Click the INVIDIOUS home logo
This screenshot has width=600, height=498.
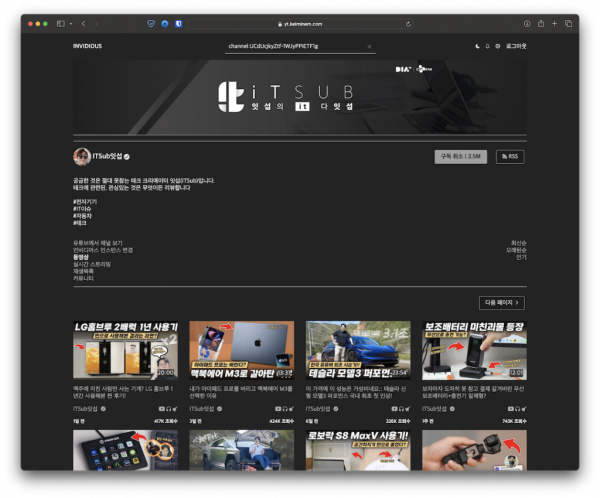[x=87, y=46]
